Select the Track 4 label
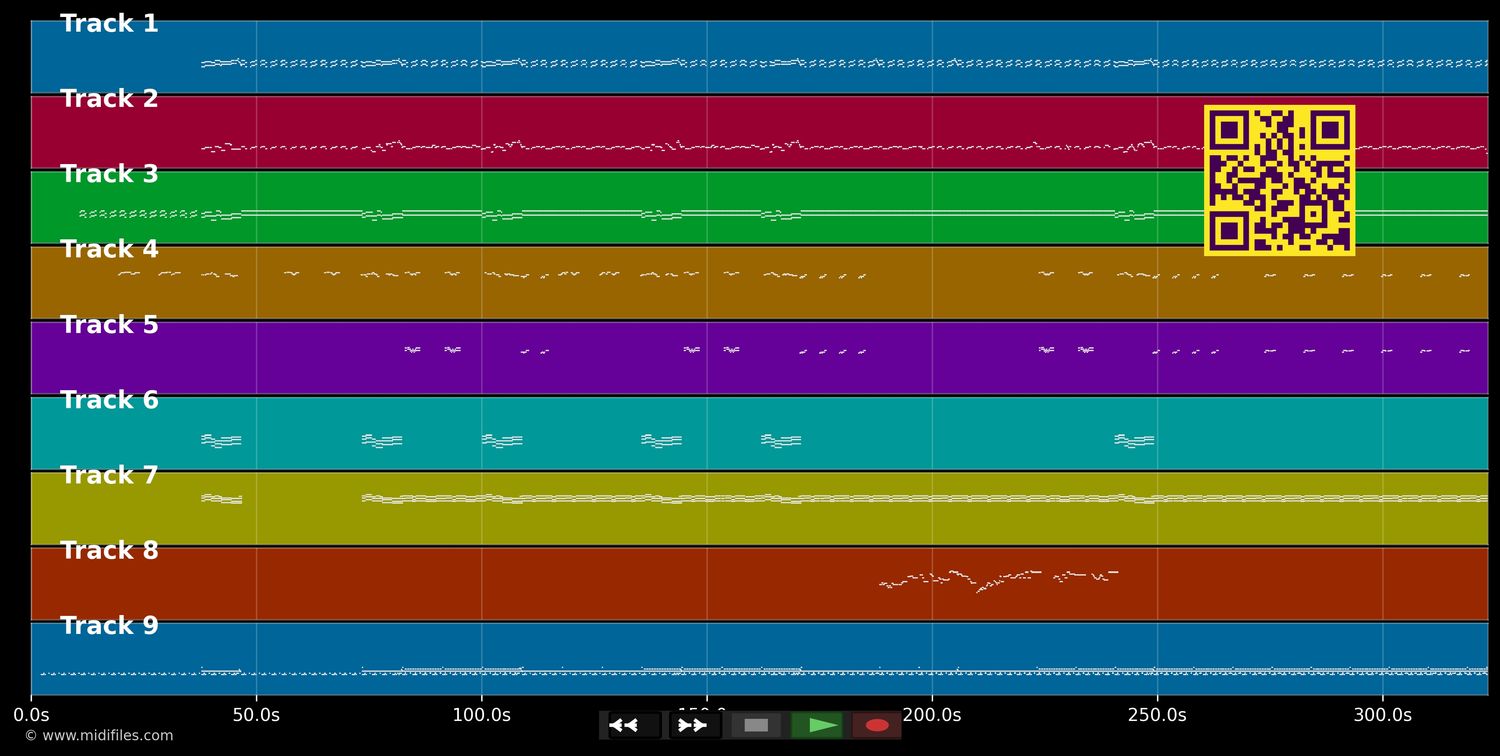 109,250
